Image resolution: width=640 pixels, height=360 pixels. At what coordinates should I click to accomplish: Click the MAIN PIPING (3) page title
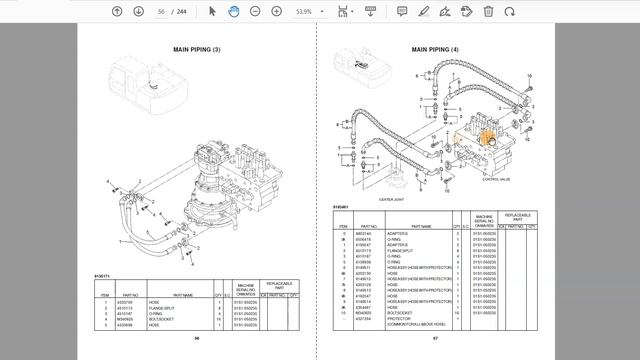tap(197, 49)
